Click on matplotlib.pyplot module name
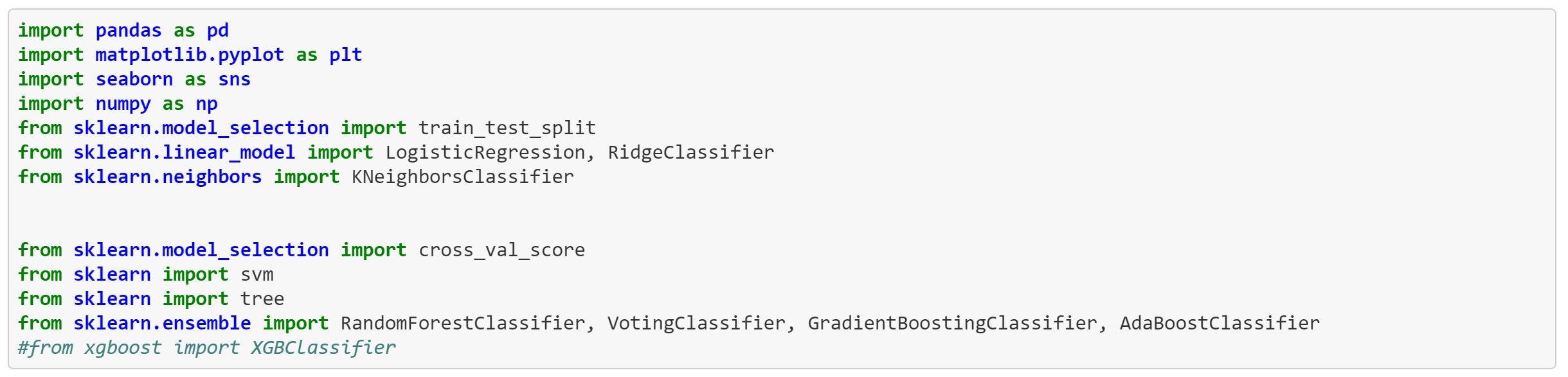Screen dimensions: 1568x377 [189, 55]
